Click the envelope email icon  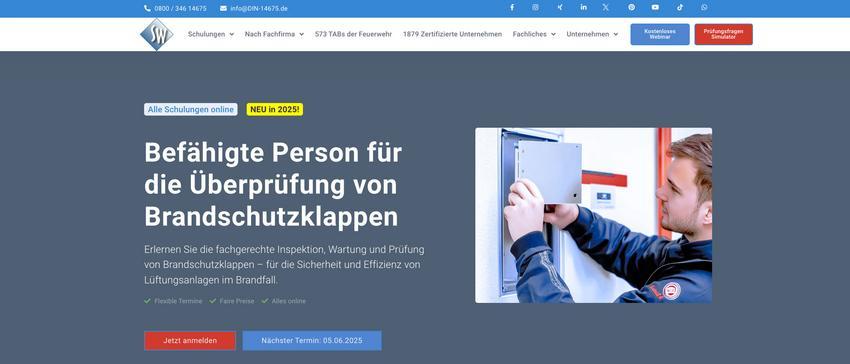[x=223, y=8]
